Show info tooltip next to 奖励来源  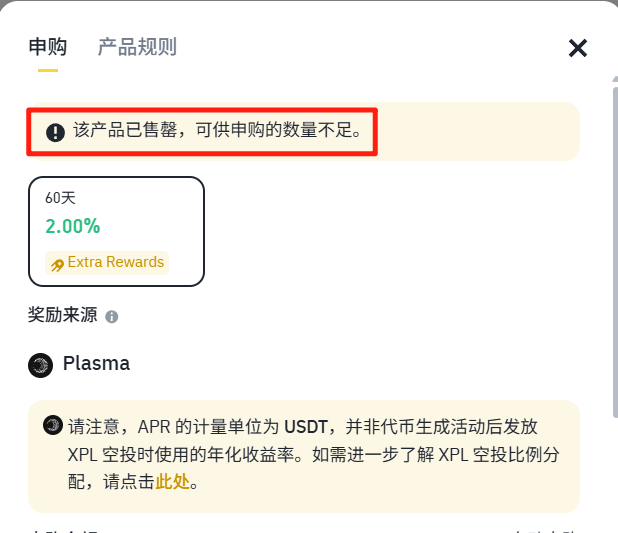112,317
